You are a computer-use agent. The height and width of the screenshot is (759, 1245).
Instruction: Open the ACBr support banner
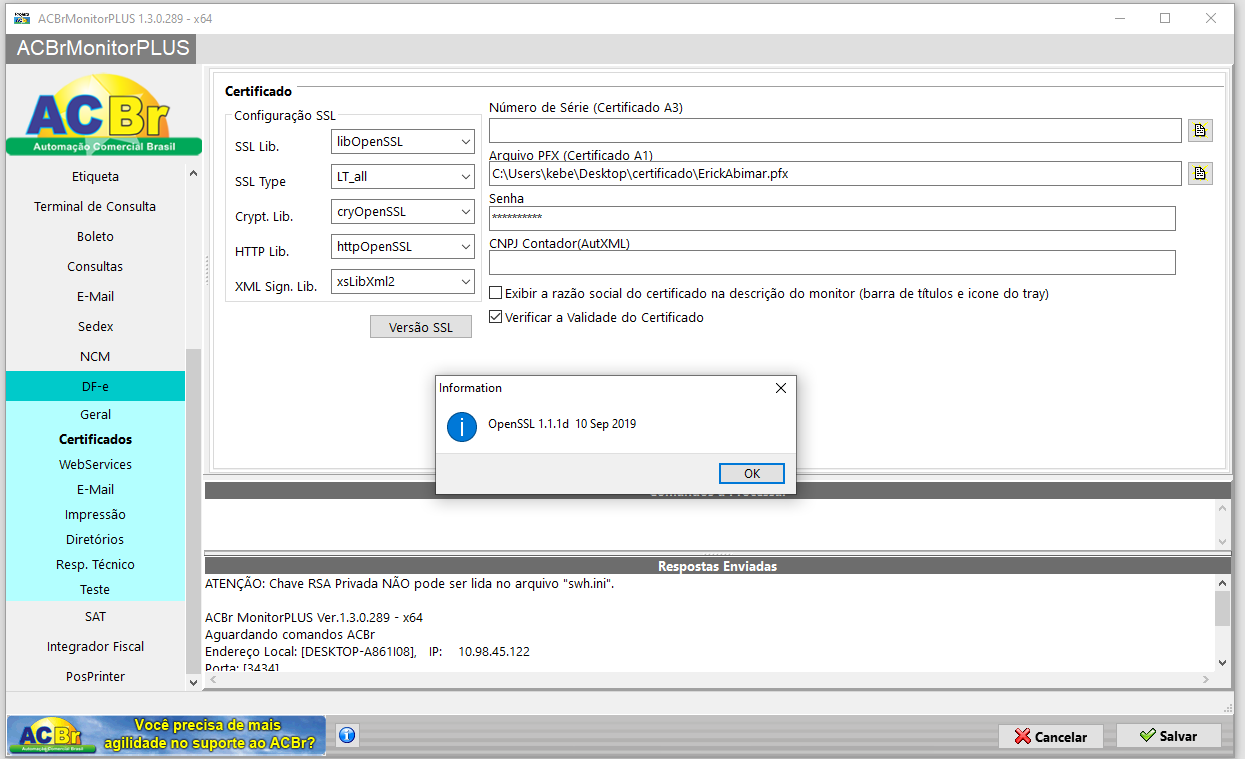[166, 735]
